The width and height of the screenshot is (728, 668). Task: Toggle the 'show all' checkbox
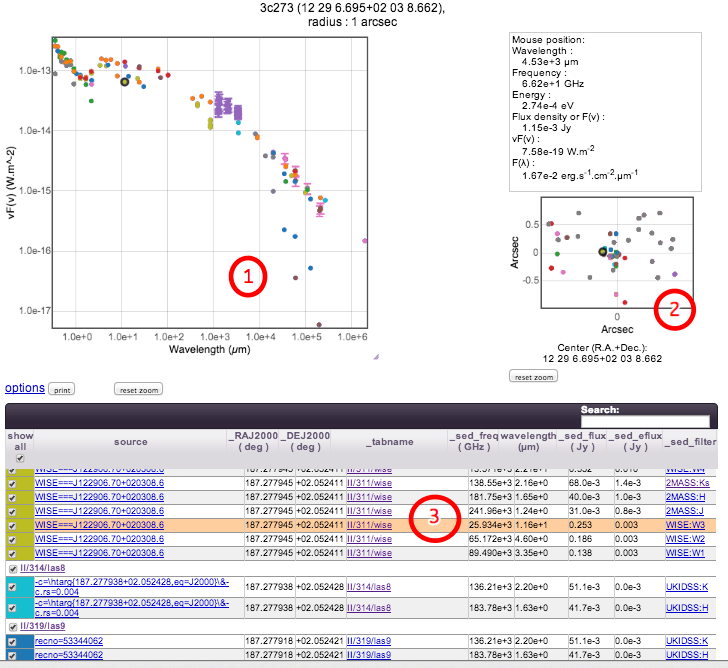[19, 458]
